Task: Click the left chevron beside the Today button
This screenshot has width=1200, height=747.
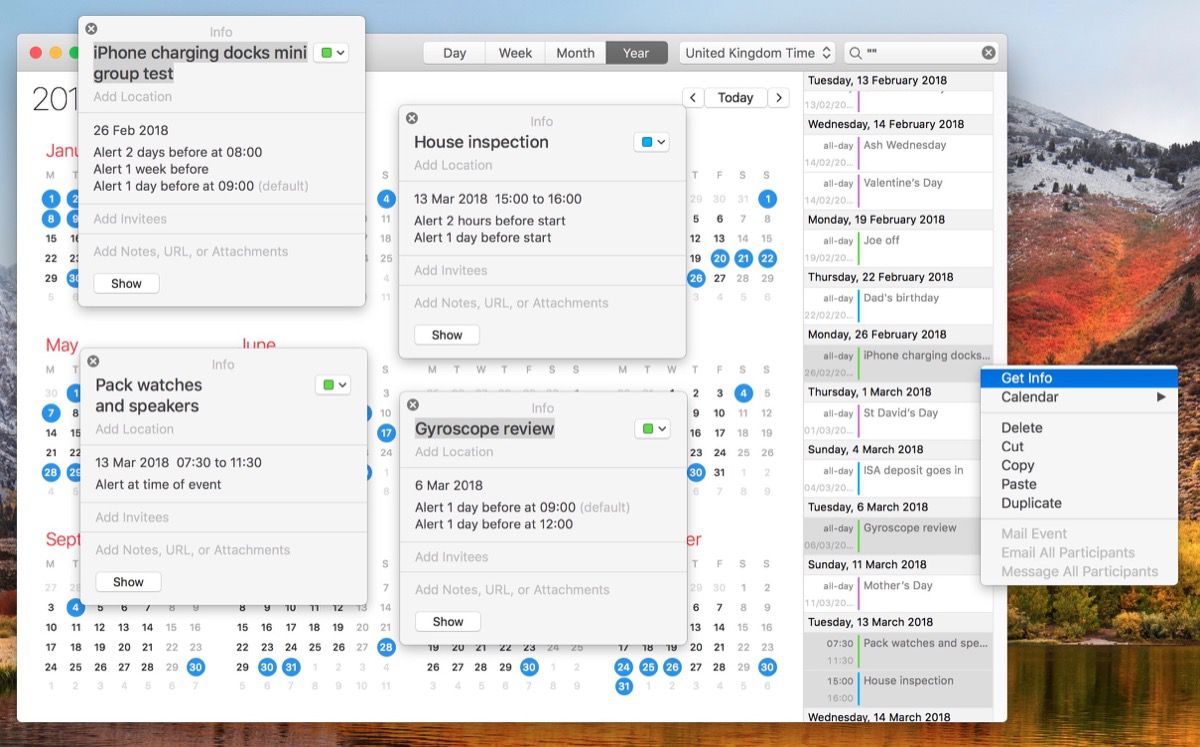Action: click(x=693, y=97)
